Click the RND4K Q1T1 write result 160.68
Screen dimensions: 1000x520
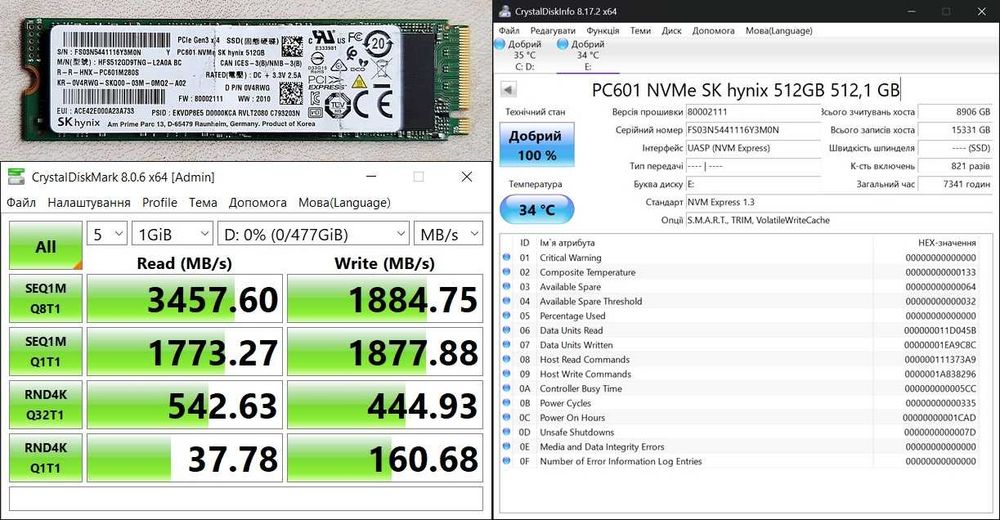pos(385,457)
